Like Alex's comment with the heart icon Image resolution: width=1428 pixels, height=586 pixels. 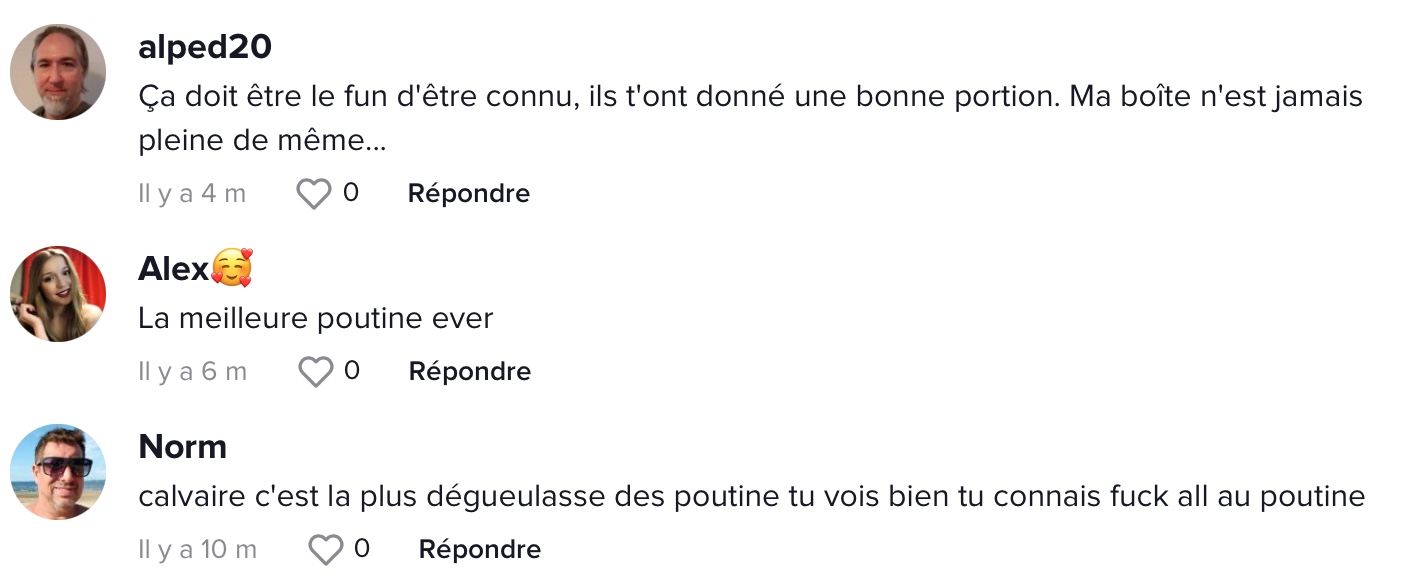[x=316, y=372]
